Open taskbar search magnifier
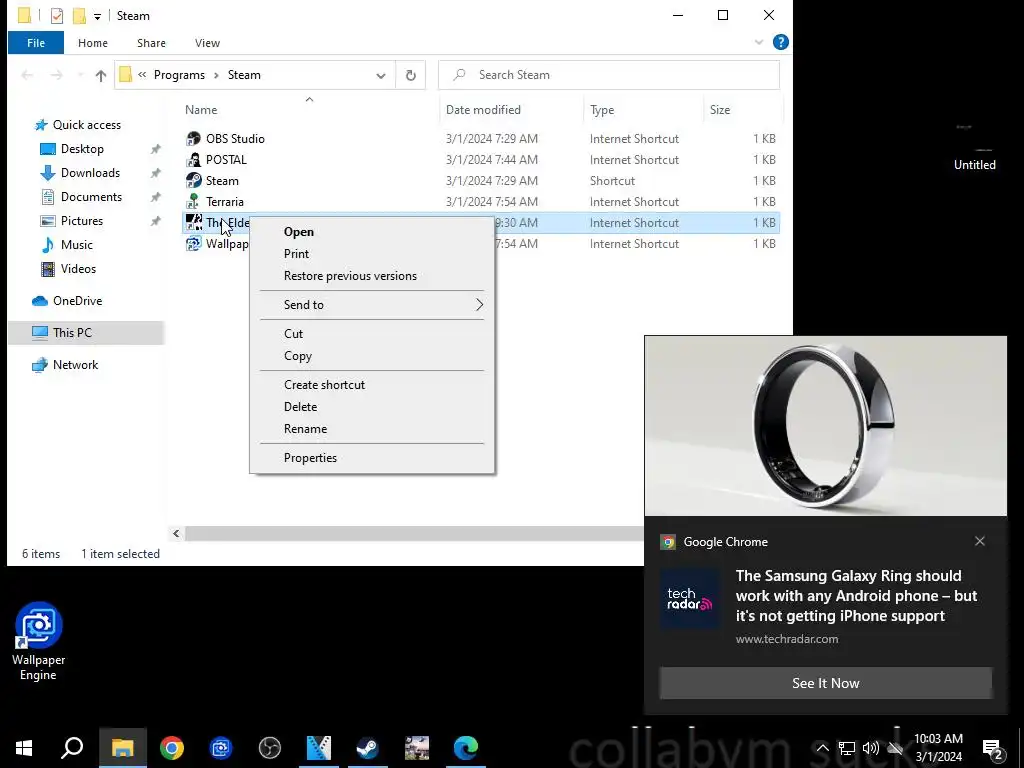Viewport: 1024px width, 768px height. coord(72,748)
